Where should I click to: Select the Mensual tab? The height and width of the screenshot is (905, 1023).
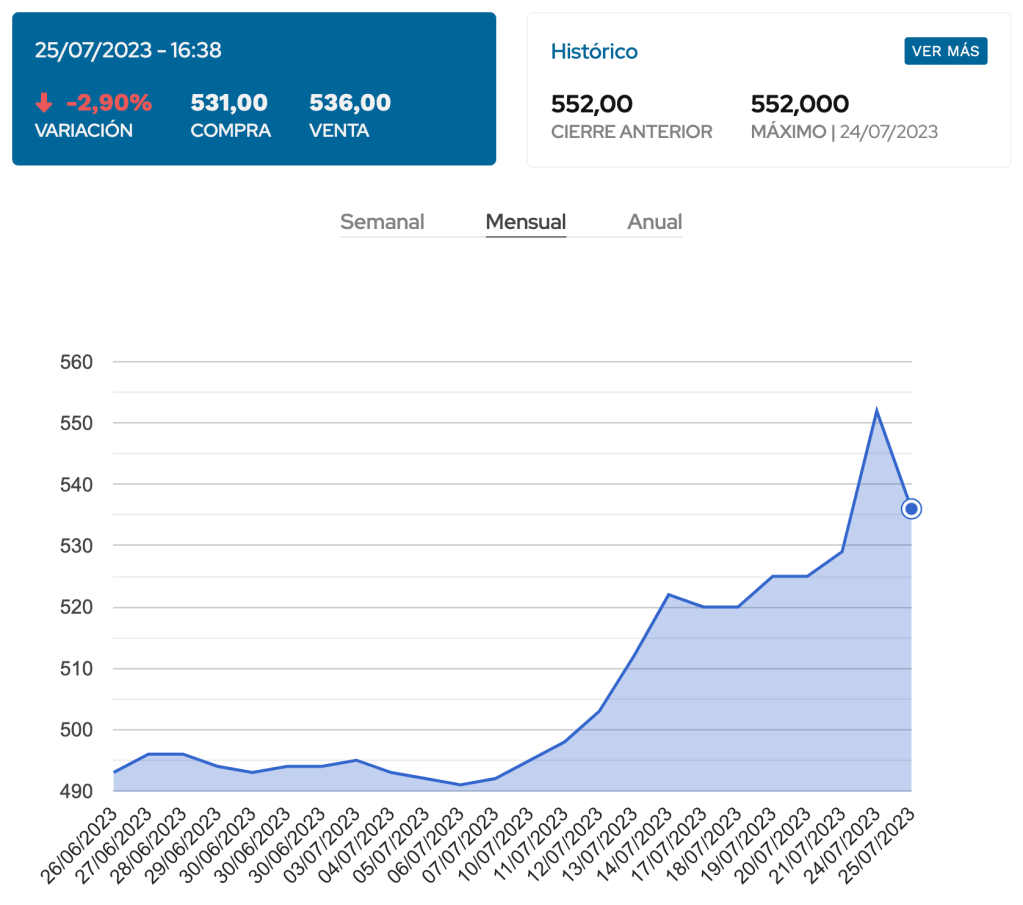point(525,222)
